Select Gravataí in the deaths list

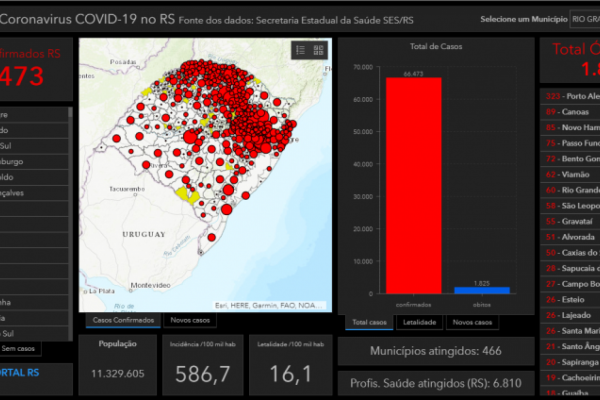click(577, 220)
